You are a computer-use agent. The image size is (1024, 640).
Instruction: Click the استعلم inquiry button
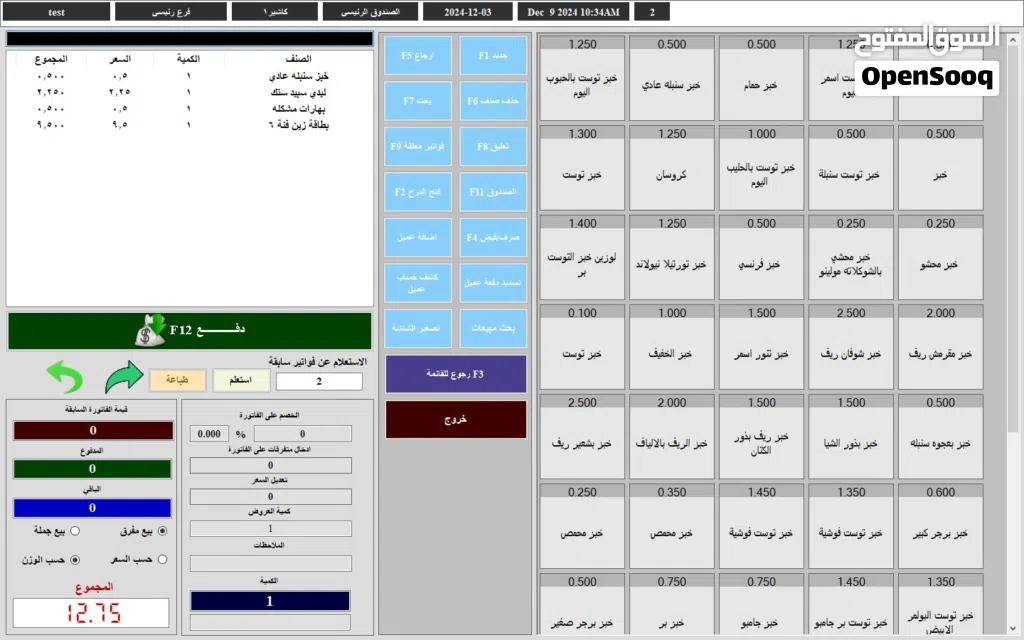(x=241, y=380)
